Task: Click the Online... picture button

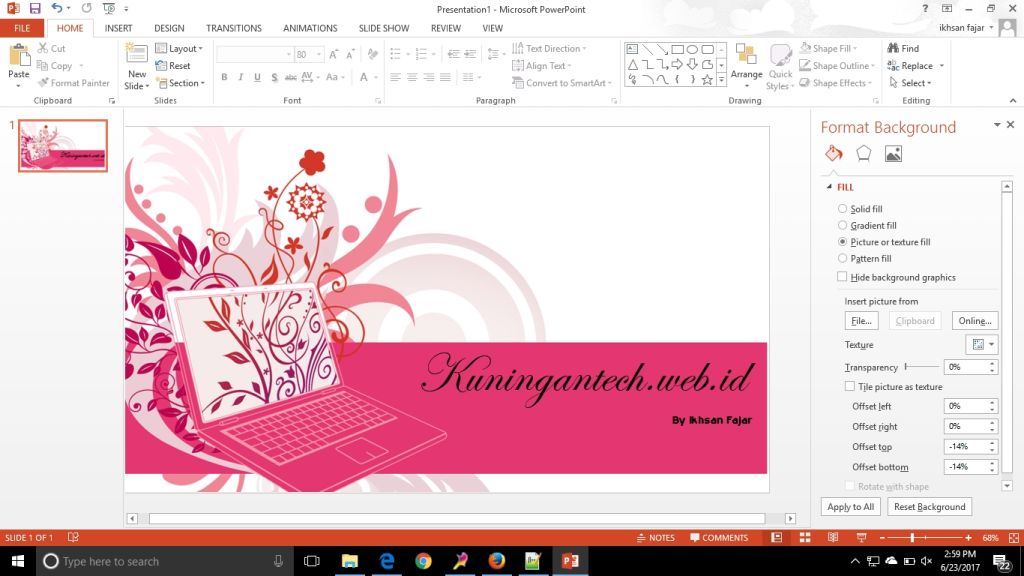Action: coord(975,321)
